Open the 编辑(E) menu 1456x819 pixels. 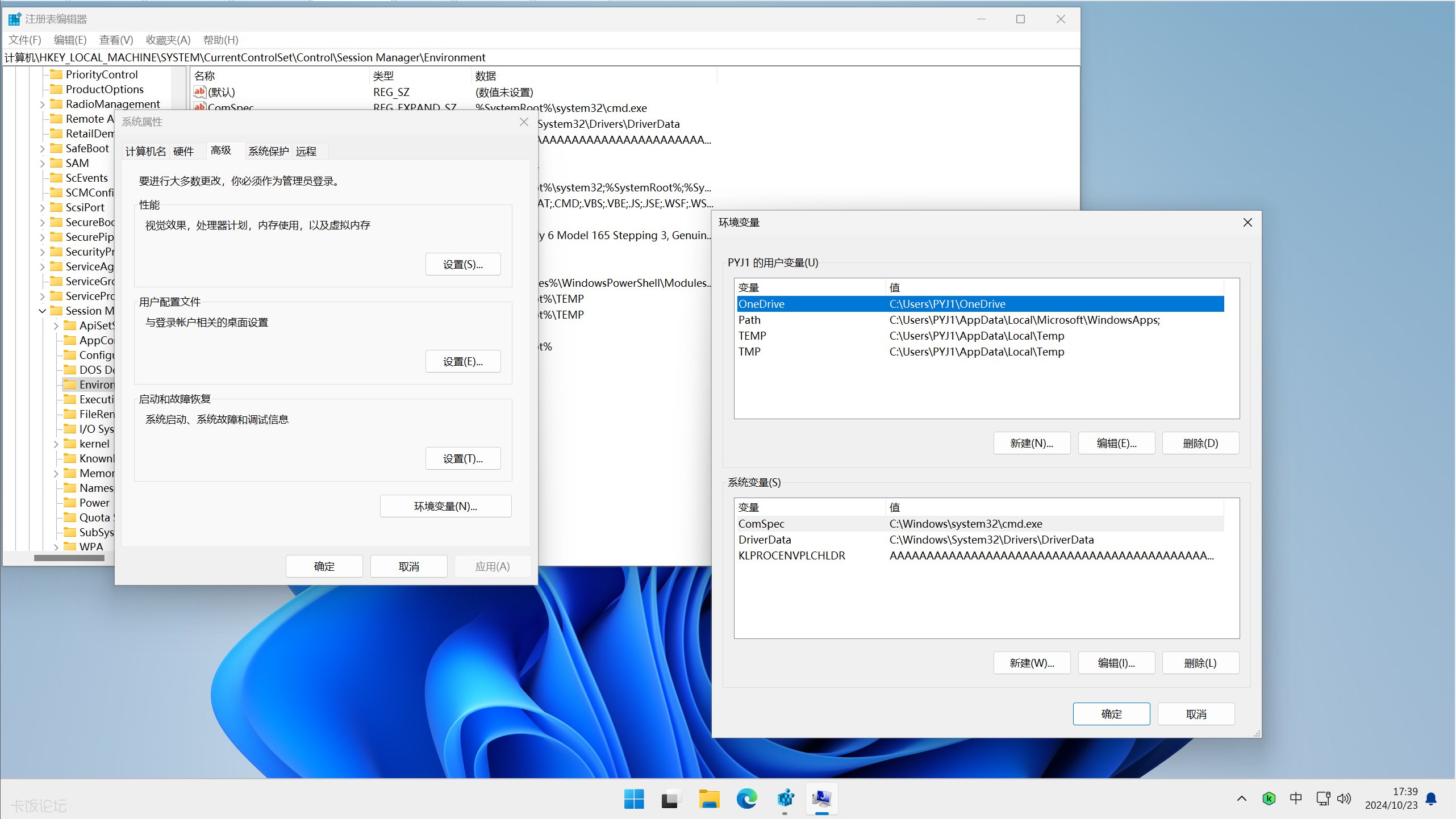tap(70, 40)
